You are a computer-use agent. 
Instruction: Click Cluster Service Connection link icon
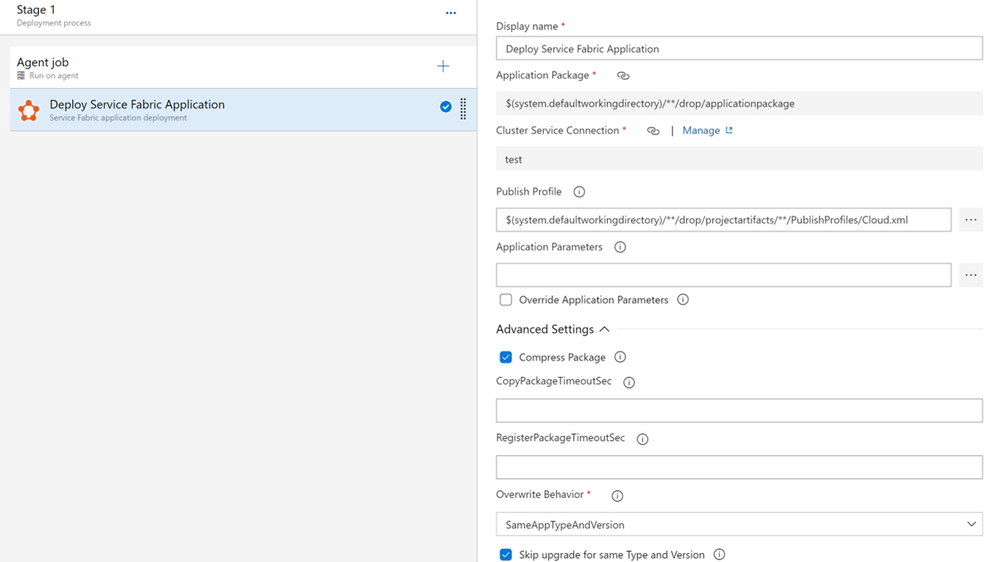[x=653, y=131]
